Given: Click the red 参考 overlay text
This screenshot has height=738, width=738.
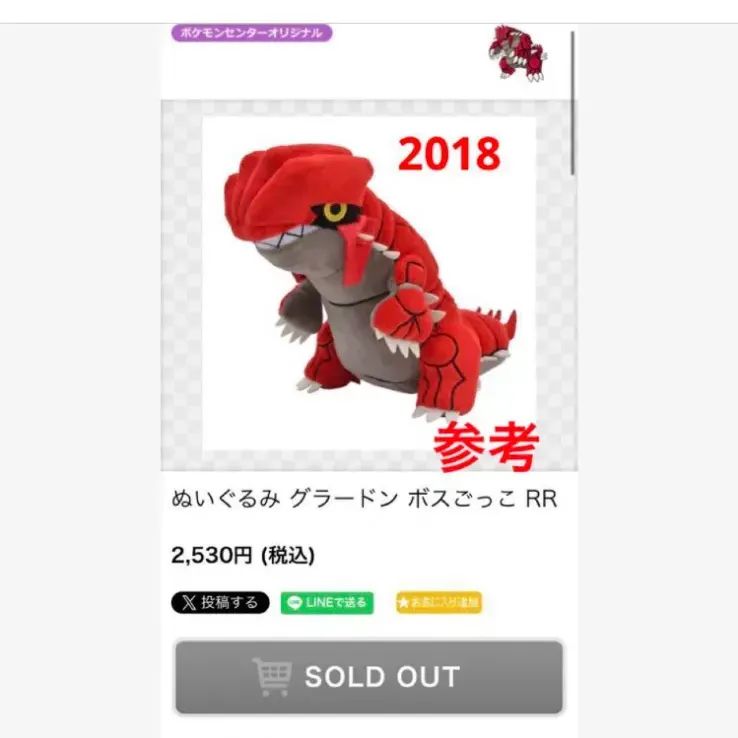Looking at the screenshot, I should tap(486, 447).
